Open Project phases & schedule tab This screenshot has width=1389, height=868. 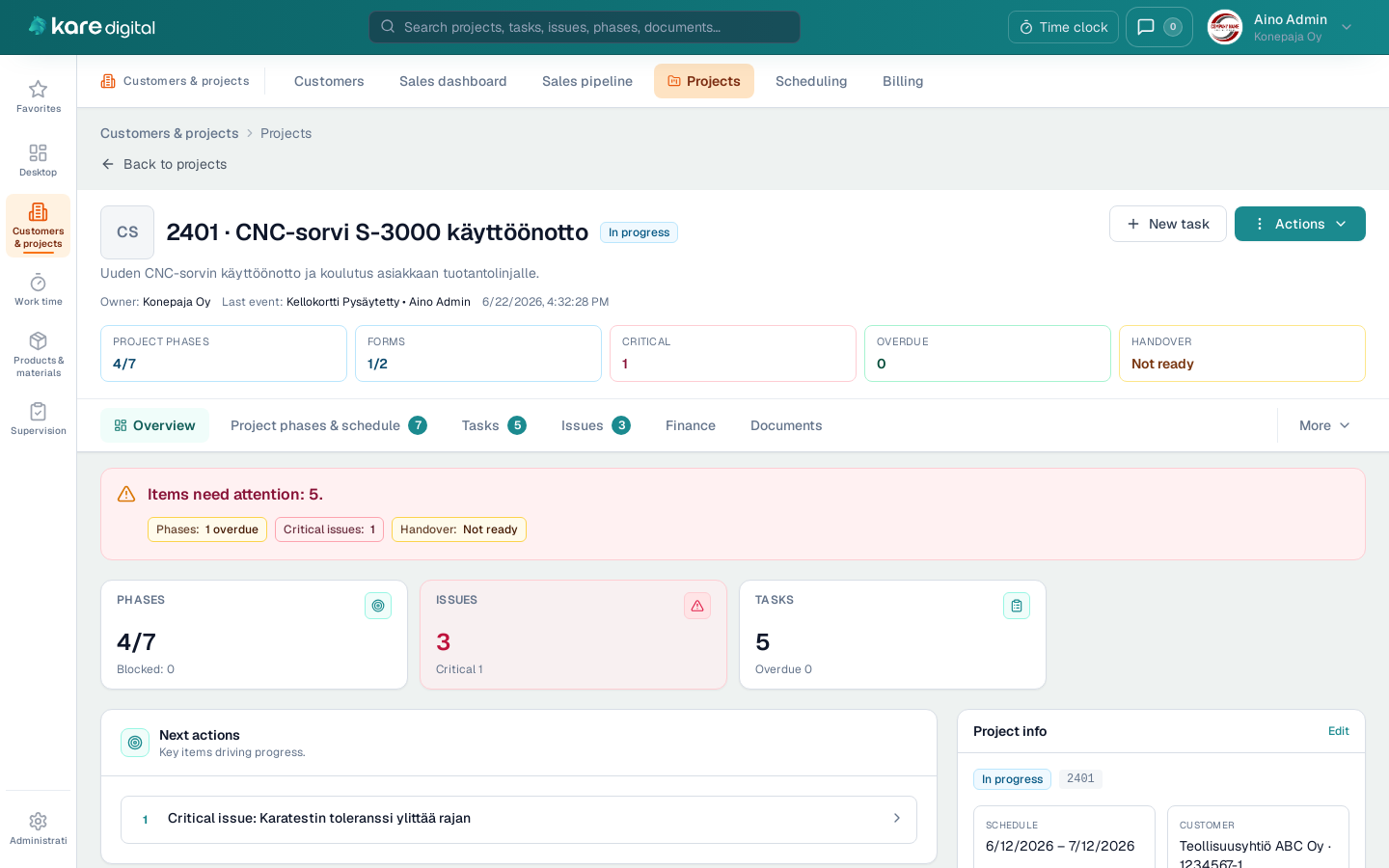[x=328, y=425]
